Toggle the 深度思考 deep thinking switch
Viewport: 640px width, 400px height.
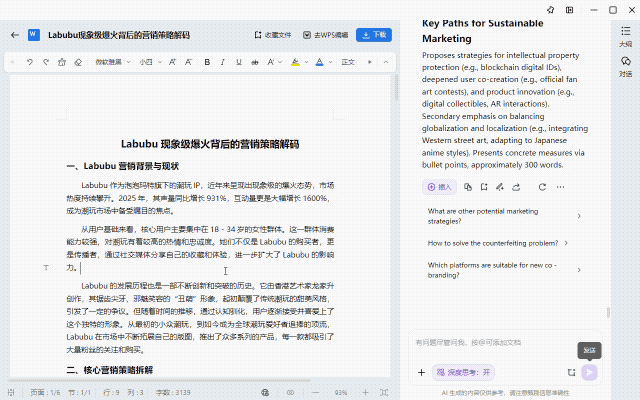(x=463, y=372)
